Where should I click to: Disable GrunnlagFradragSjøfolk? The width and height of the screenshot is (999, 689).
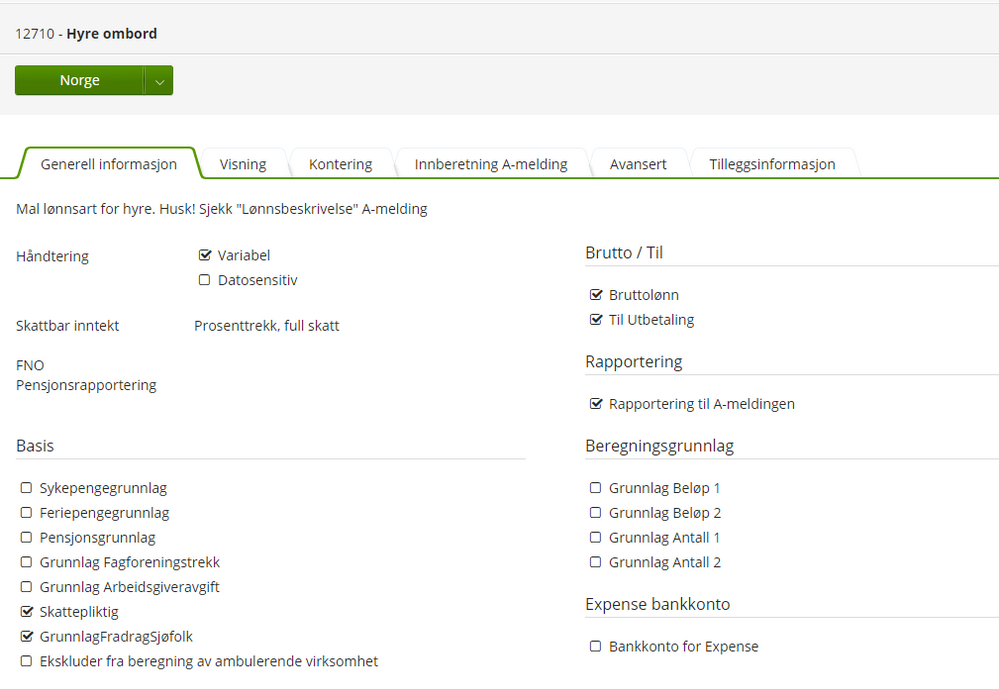coord(25,637)
